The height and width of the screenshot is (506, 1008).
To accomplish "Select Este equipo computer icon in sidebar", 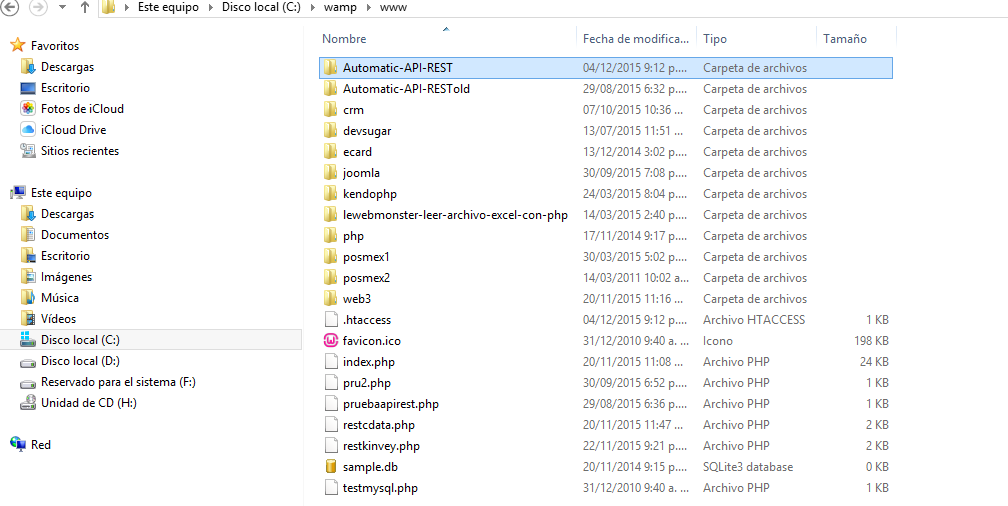I will tap(18, 193).
